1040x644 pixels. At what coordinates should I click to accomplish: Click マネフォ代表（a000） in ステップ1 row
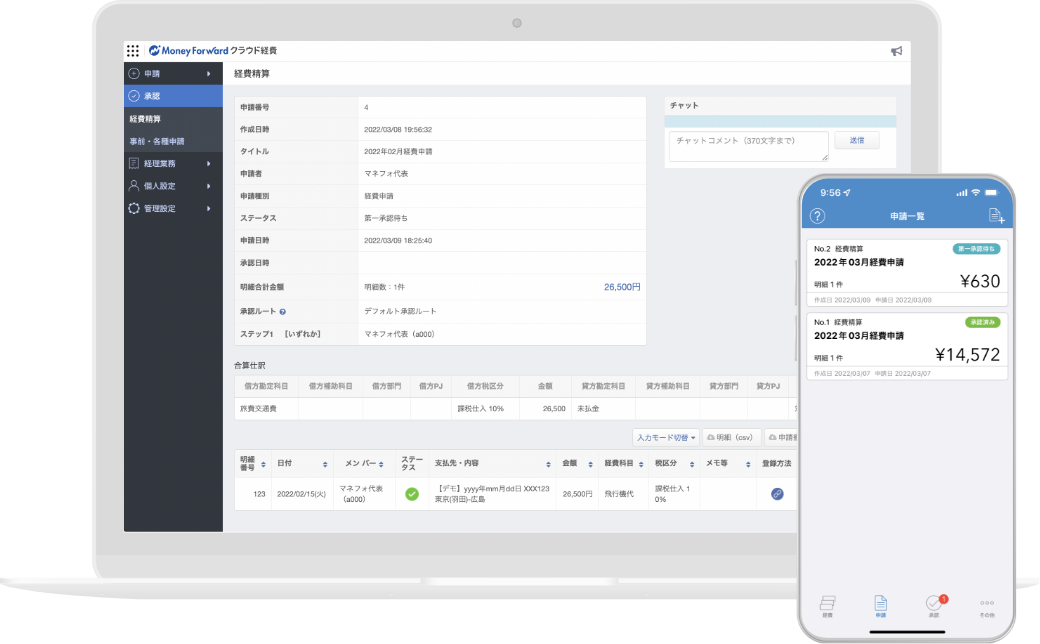click(399, 334)
